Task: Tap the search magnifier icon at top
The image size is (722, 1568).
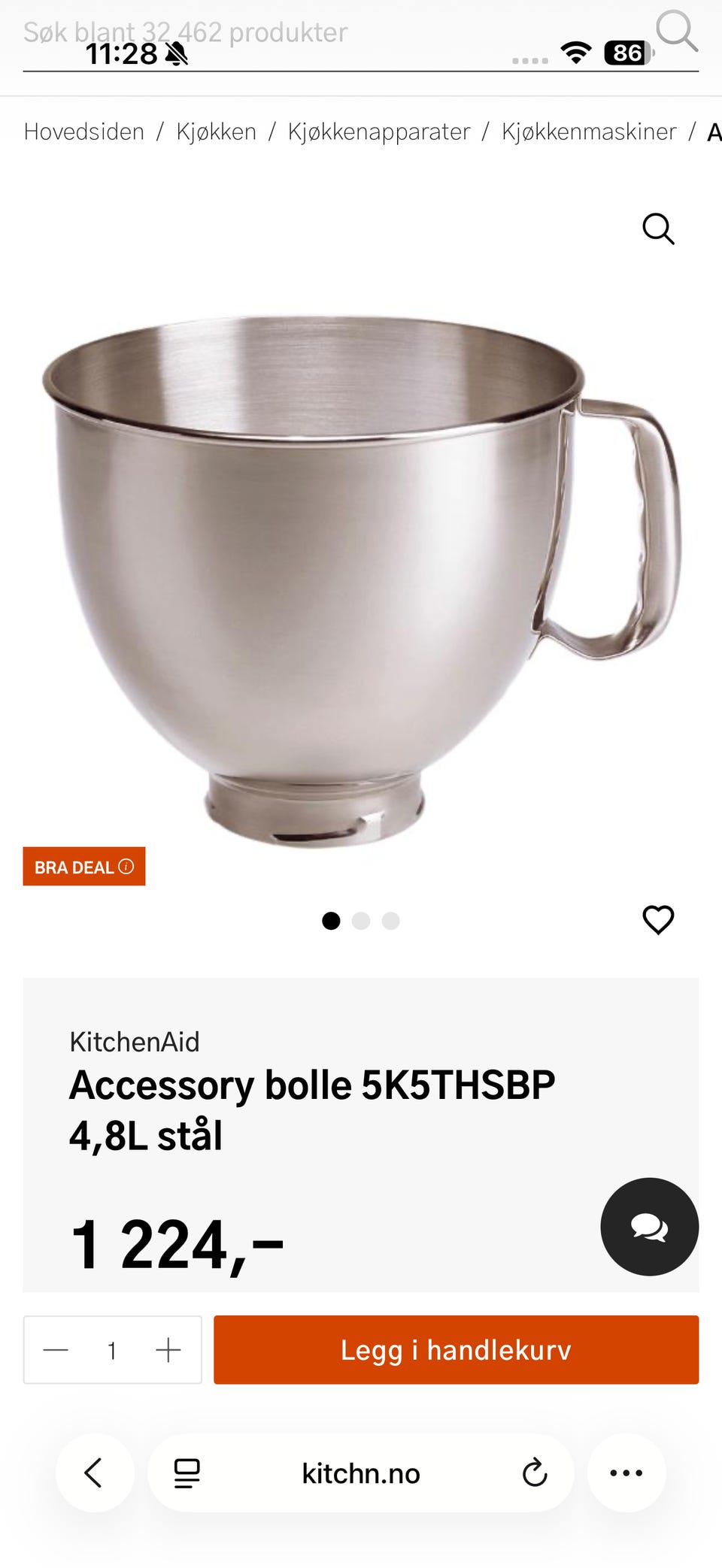Action: tap(677, 32)
